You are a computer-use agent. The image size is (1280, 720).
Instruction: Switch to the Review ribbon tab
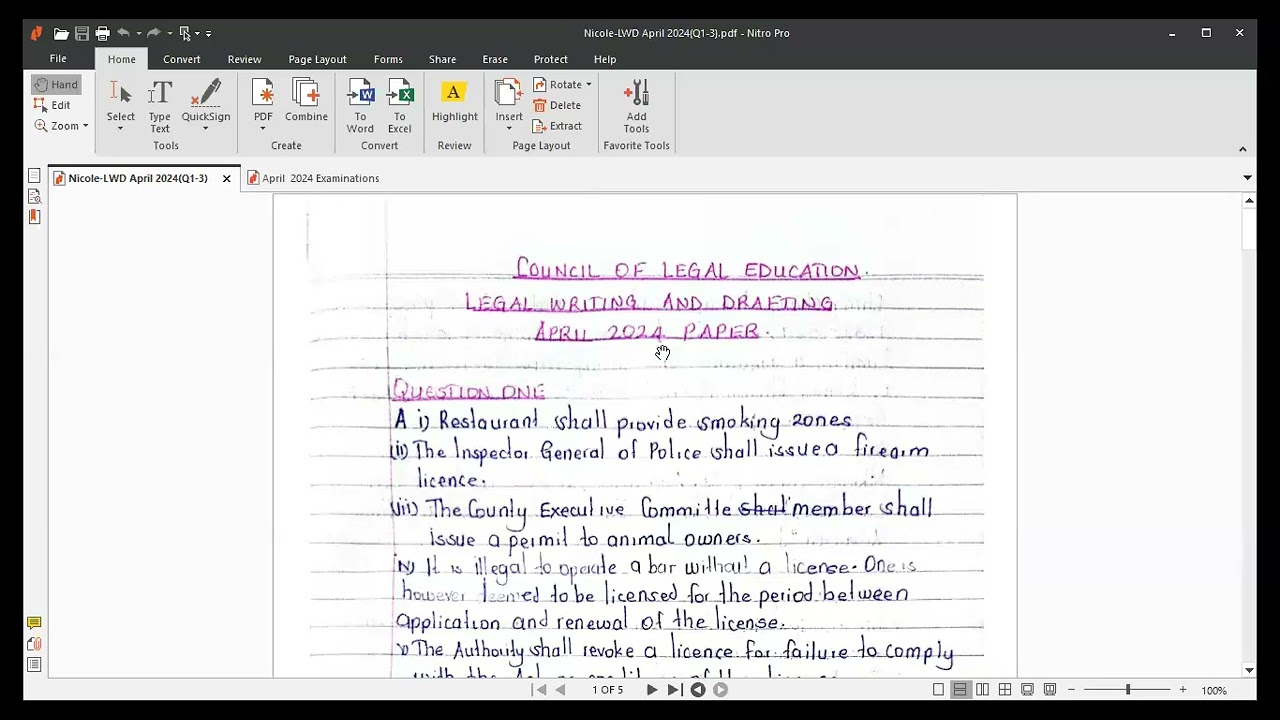click(244, 59)
